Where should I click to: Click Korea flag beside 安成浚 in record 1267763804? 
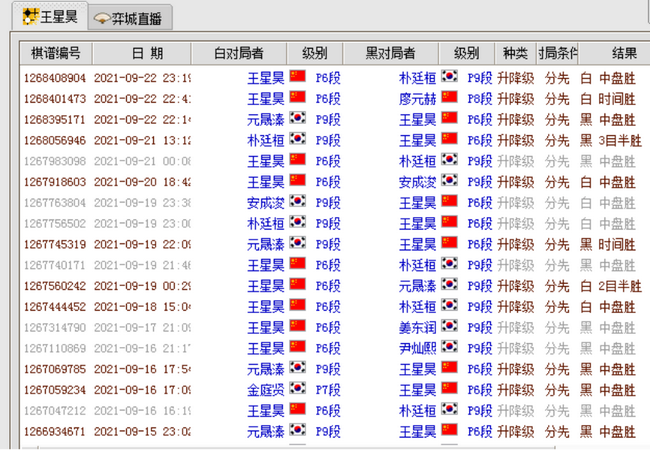(x=298, y=201)
